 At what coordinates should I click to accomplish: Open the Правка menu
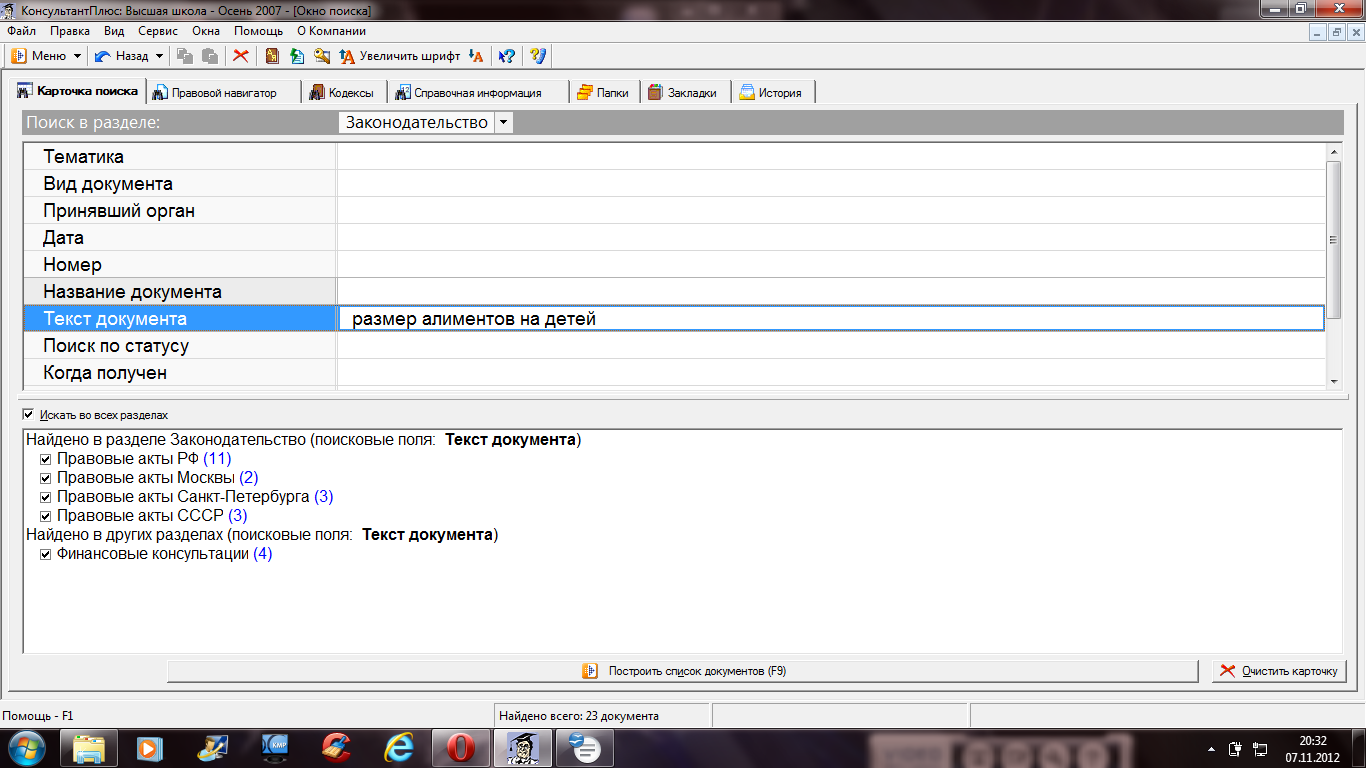(x=69, y=31)
